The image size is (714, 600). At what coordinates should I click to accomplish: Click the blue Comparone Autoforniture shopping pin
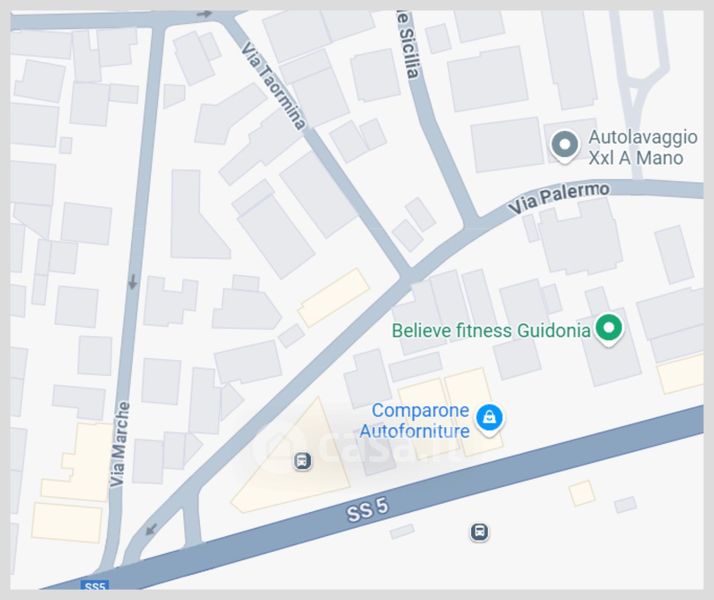(x=489, y=420)
